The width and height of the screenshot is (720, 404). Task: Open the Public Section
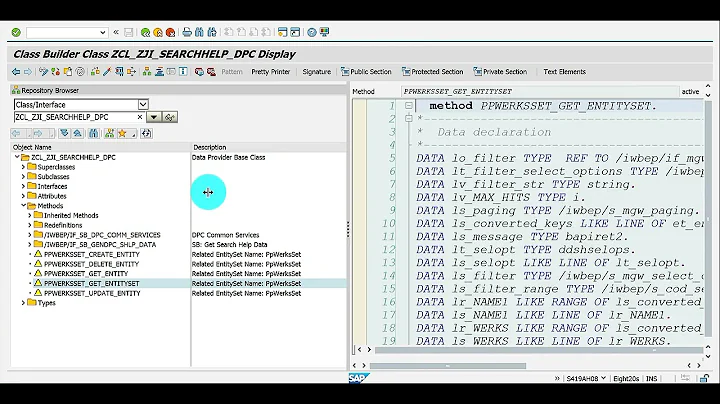(366, 72)
